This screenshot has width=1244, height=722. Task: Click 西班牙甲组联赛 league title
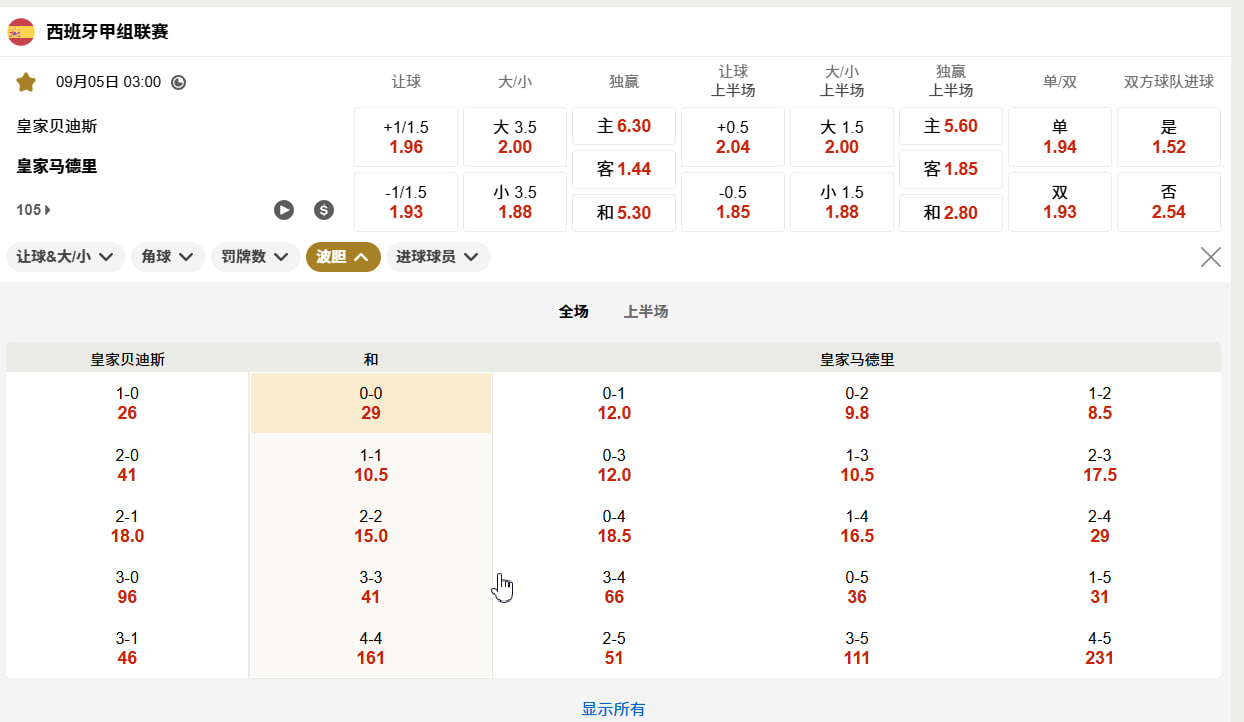[107, 32]
